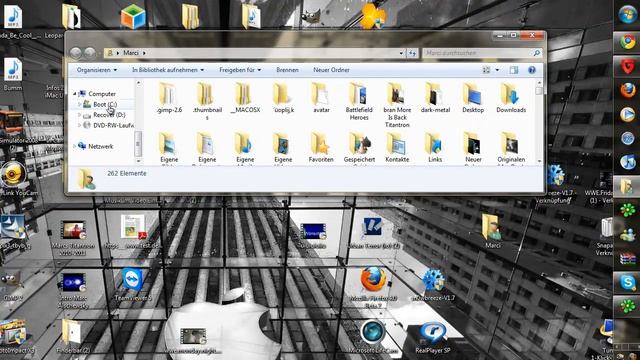The image size is (640, 360).
Task: Select the 'snowbreeze-V1.7 - Verknüpfung' desktop shortcut
Action: 555,184
